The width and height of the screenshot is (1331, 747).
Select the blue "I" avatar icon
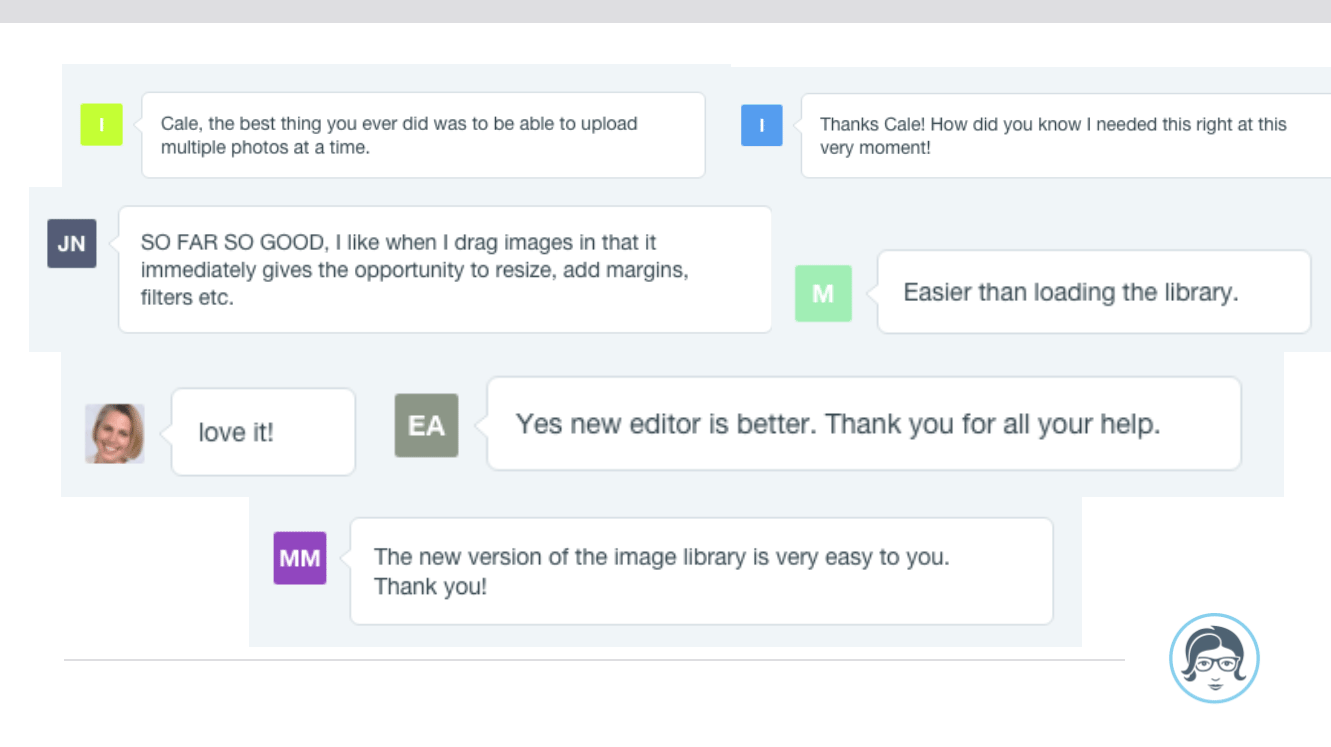tap(761, 125)
